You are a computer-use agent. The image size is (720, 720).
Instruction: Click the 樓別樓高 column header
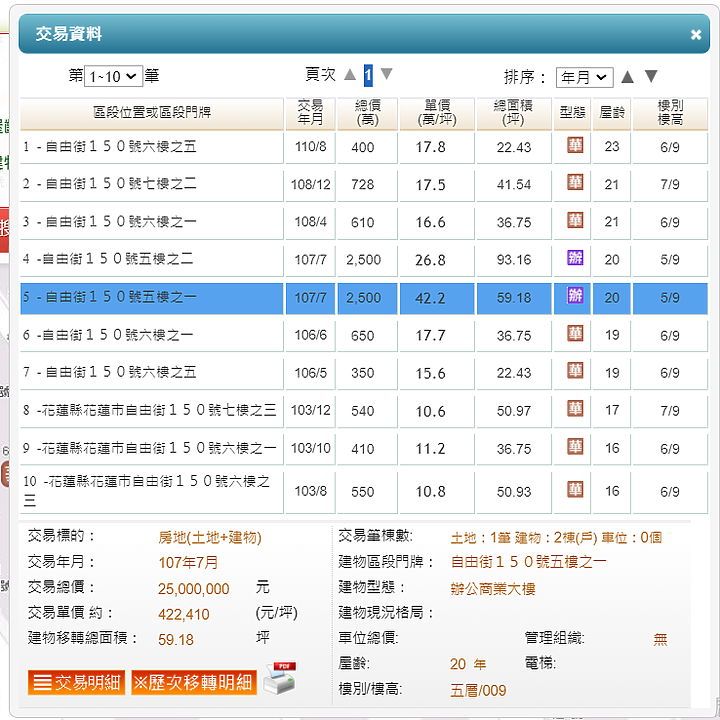pyautogui.click(x=670, y=113)
